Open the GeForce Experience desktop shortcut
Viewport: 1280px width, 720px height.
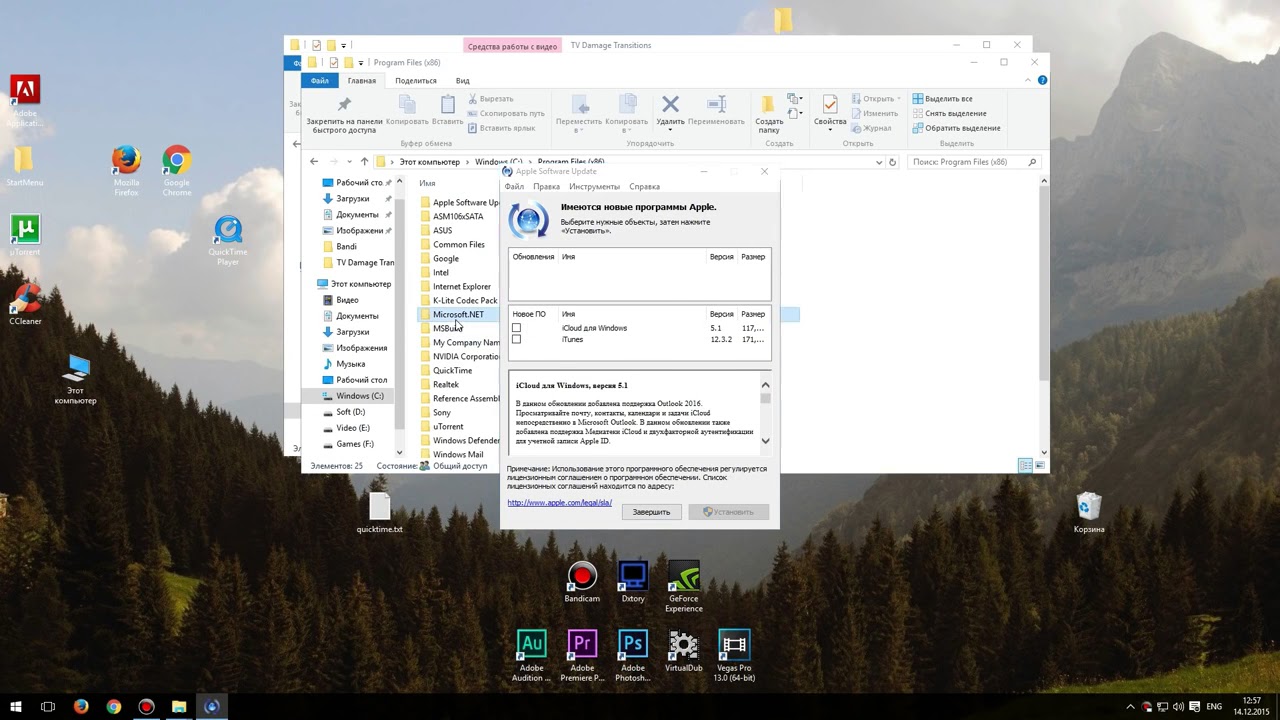(684, 588)
